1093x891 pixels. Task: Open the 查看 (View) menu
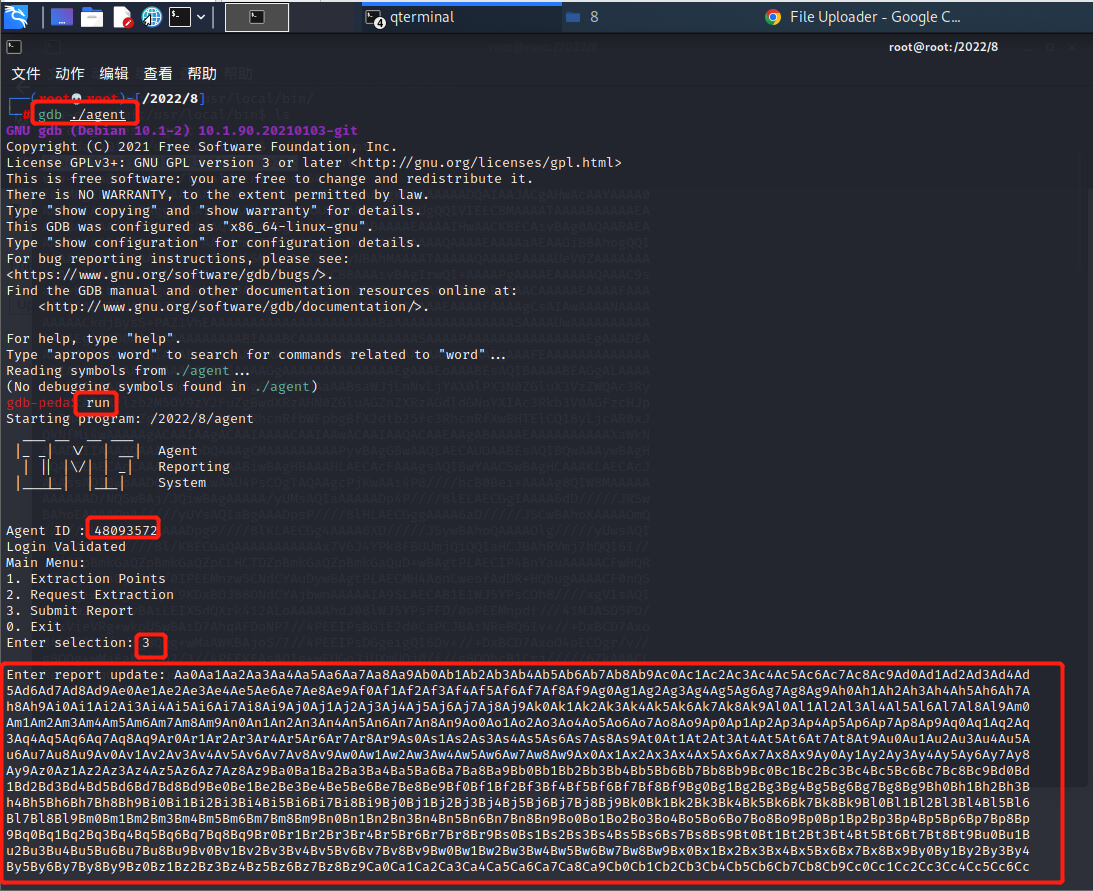click(x=158, y=73)
